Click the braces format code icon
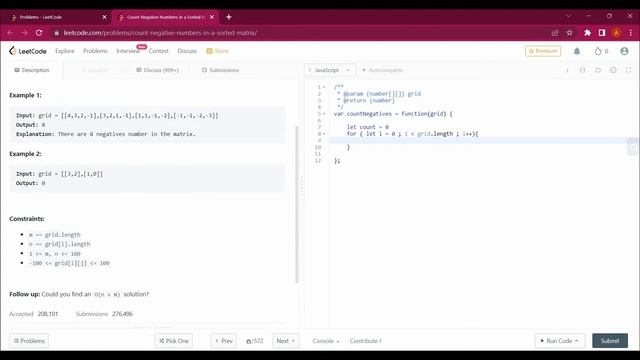640x360 pixels. pyautogui.click(x=582, y=70)
